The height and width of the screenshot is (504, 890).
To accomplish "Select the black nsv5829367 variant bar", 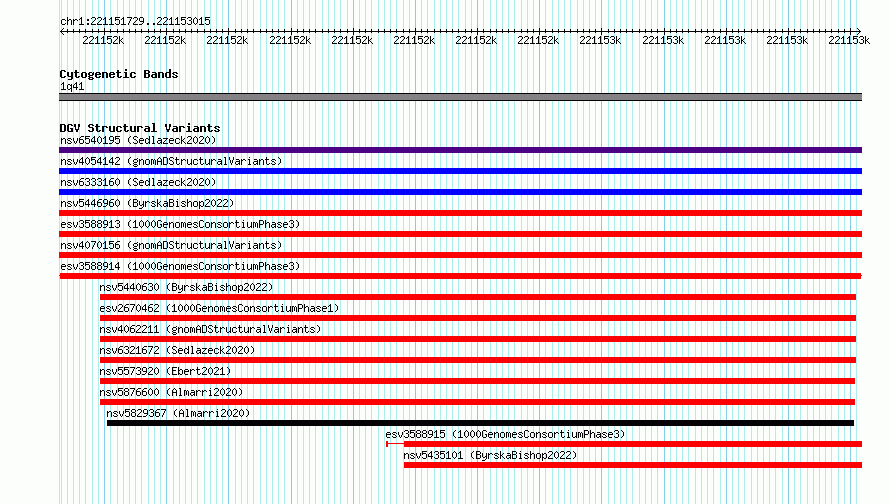I will point(480,423).
